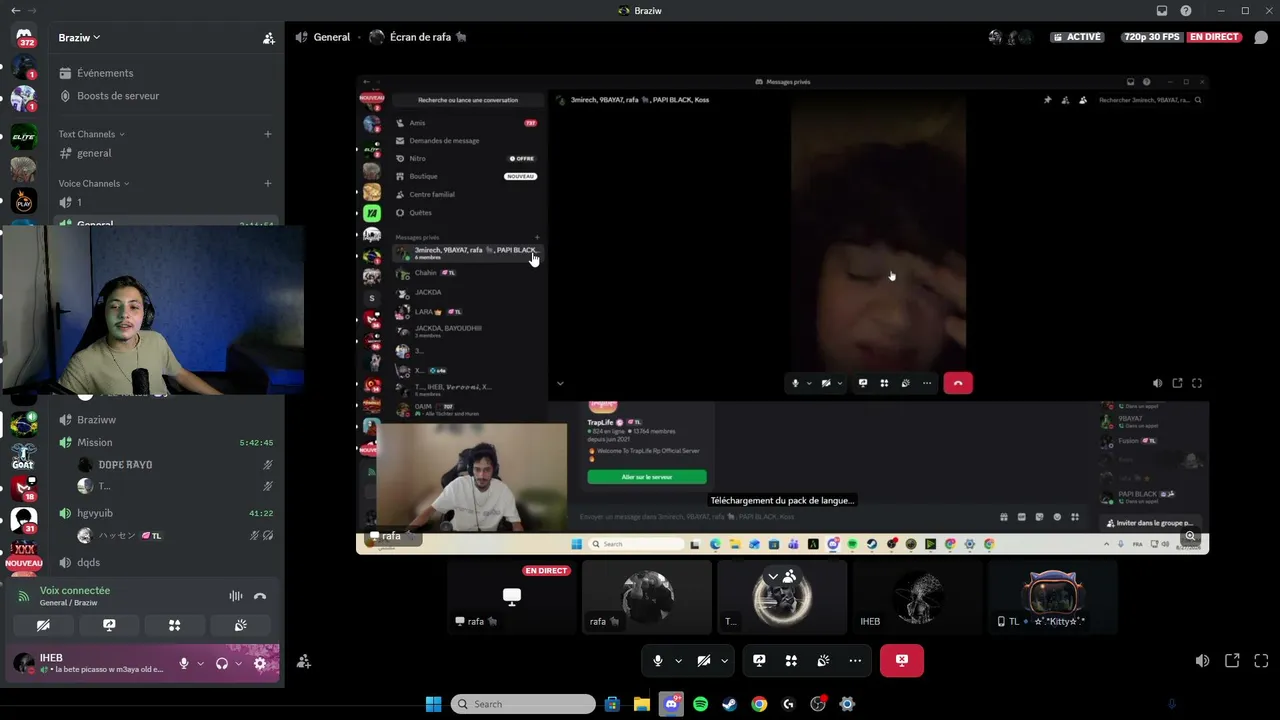
Task: Join the dqds voice channel
Action: [x=166, y=562]
